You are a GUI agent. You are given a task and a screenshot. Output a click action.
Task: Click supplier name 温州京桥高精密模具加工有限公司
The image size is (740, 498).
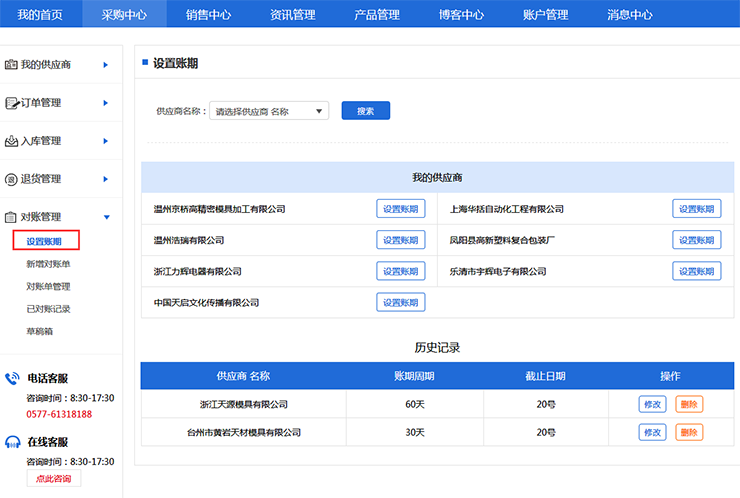[x=219, y=209]
